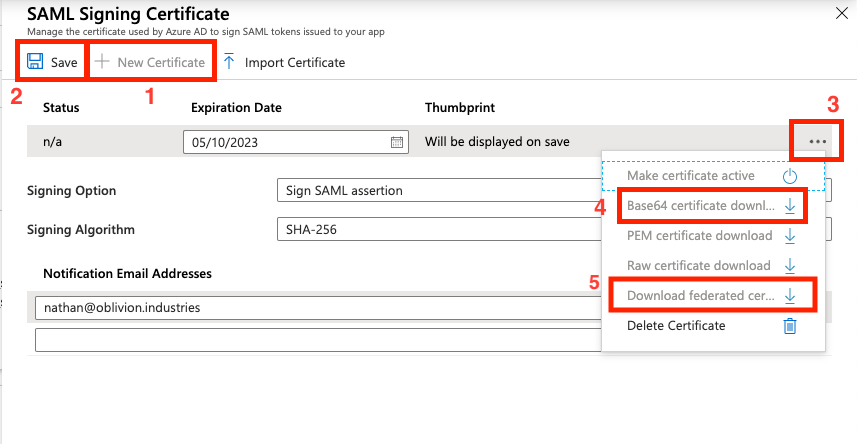The height and width of the screenshot is (444, 857).
Task: Choose Delete Certificate from context menu
Action: (x=676, y=326)
